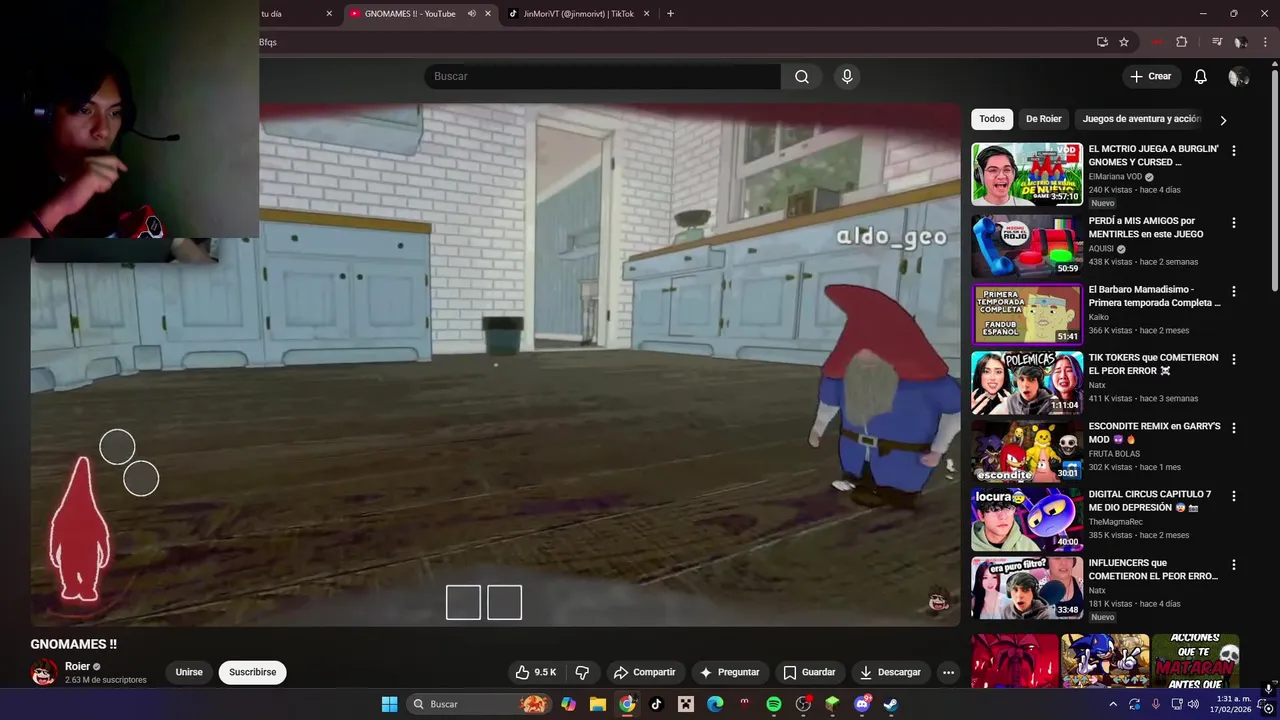This screenshot has height=720, width=1280.
Task: Open DIGITAL CIRCUS CAPITULO 7 thumbnail
Action: (1027, 519)
